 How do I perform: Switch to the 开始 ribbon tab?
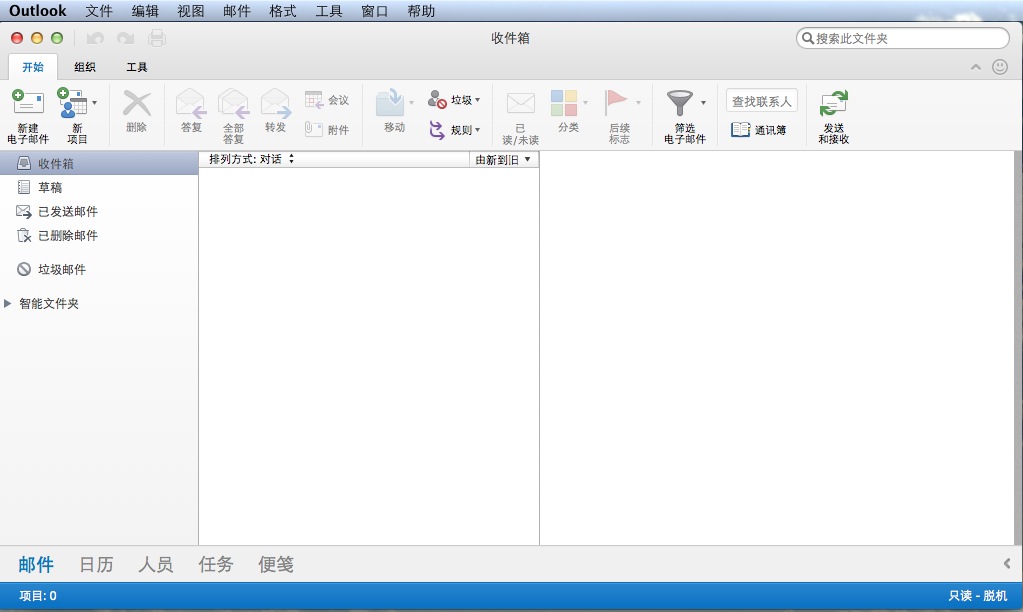pos(33,67)
